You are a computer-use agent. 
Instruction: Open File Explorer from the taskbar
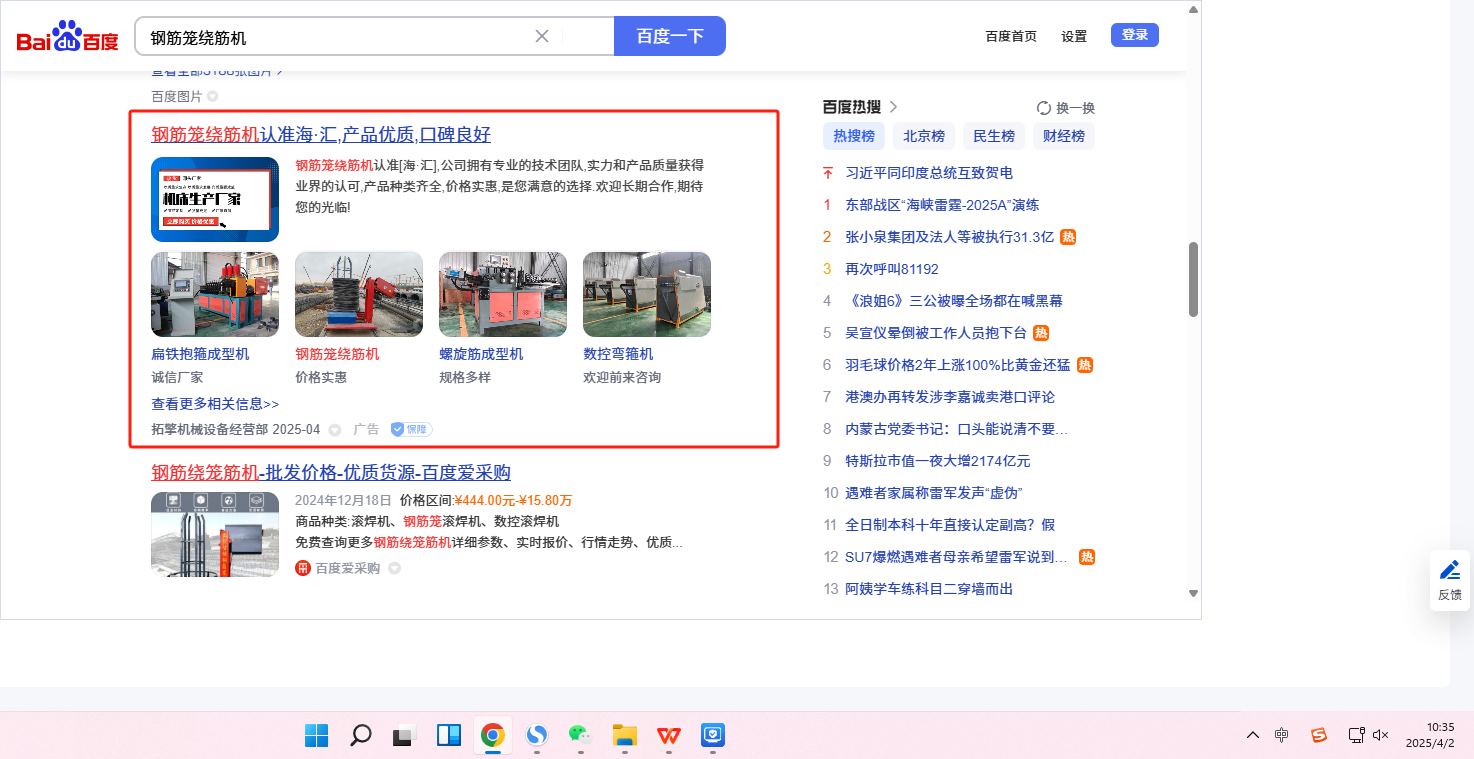pyautogui.click(x=625, y=735)
